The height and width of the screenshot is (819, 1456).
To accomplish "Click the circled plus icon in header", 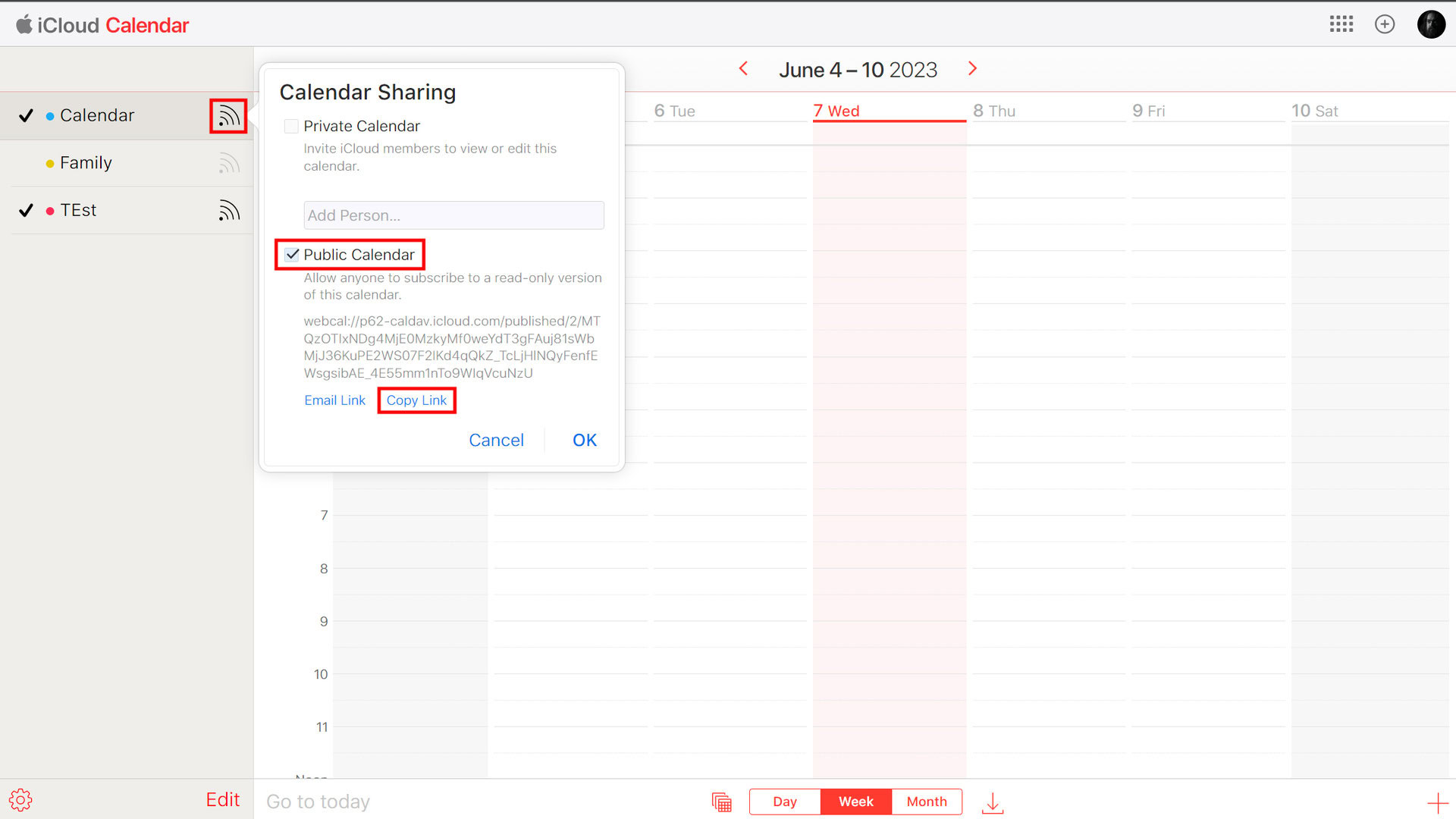I will [x=1385, y=24].
